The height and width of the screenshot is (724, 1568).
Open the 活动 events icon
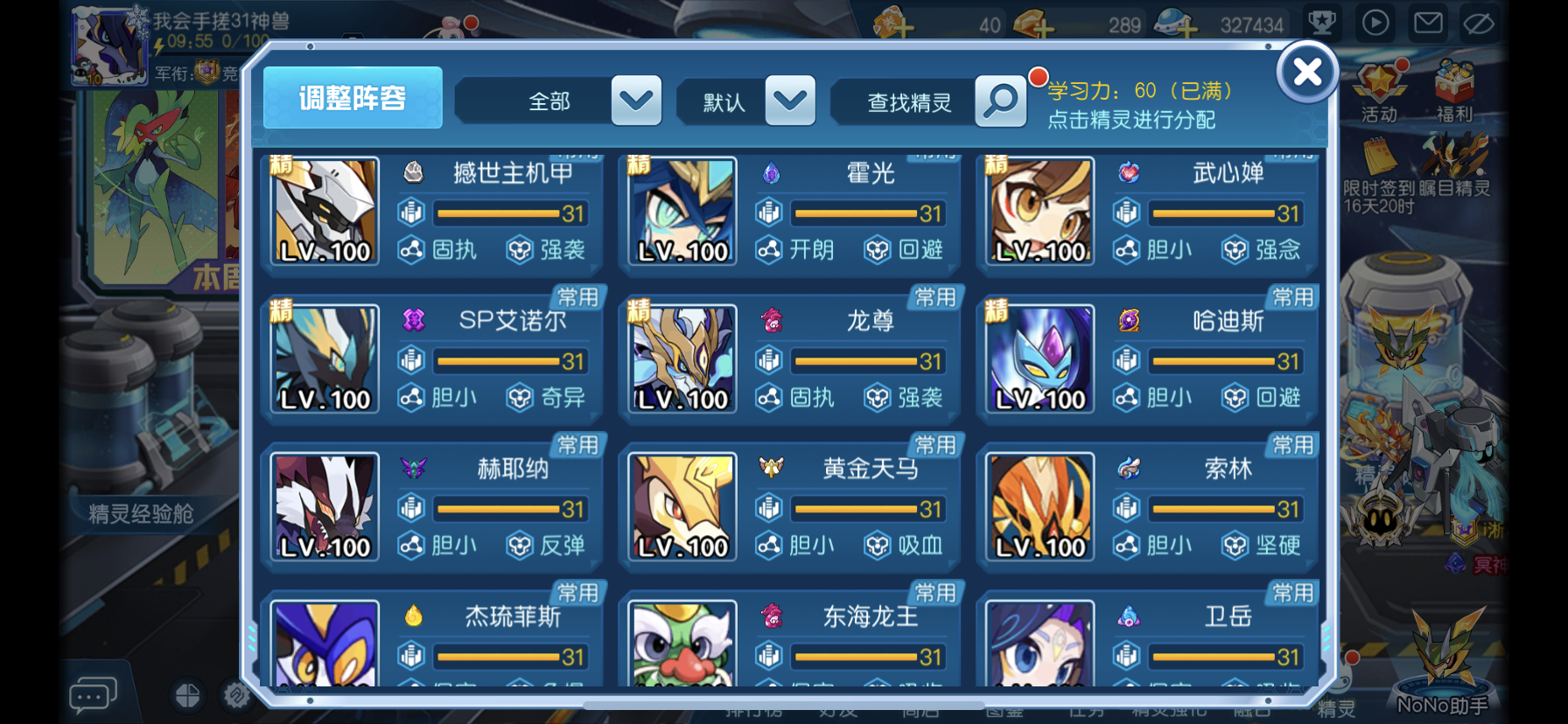click(1380, 92)
